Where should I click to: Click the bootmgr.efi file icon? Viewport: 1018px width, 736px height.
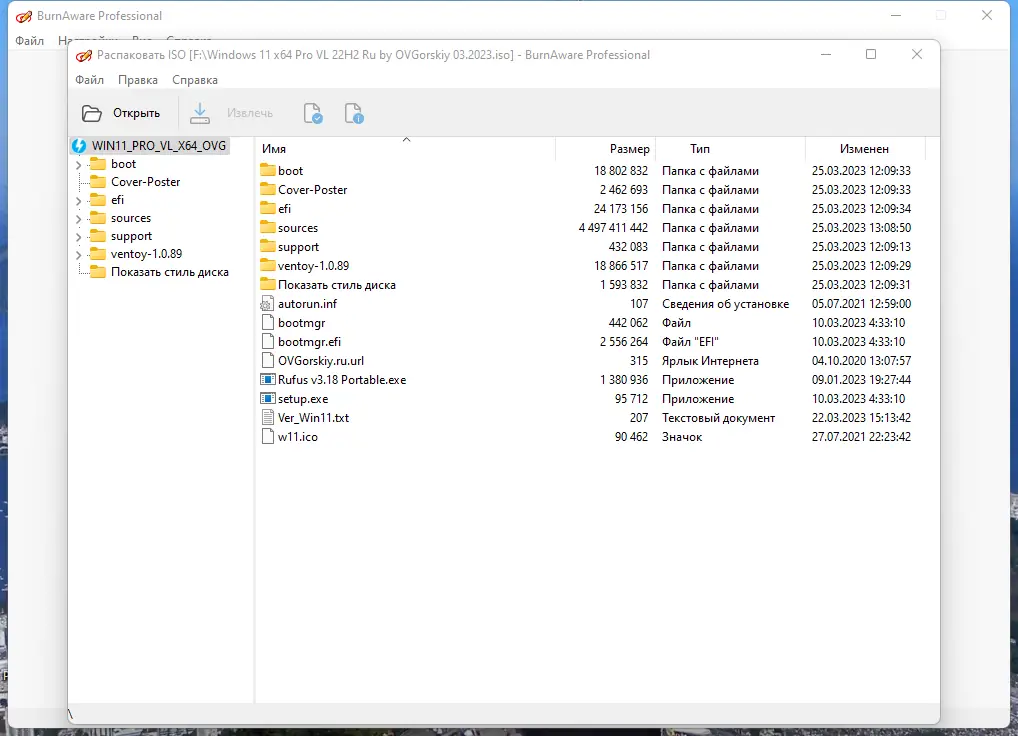click(267, 341)
